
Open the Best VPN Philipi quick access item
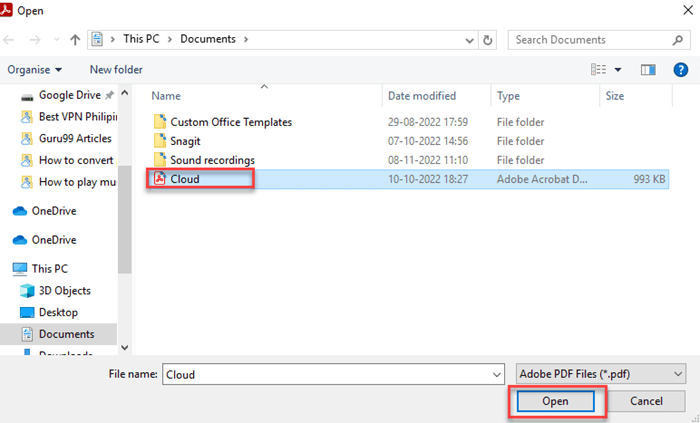tap(78, 116)
